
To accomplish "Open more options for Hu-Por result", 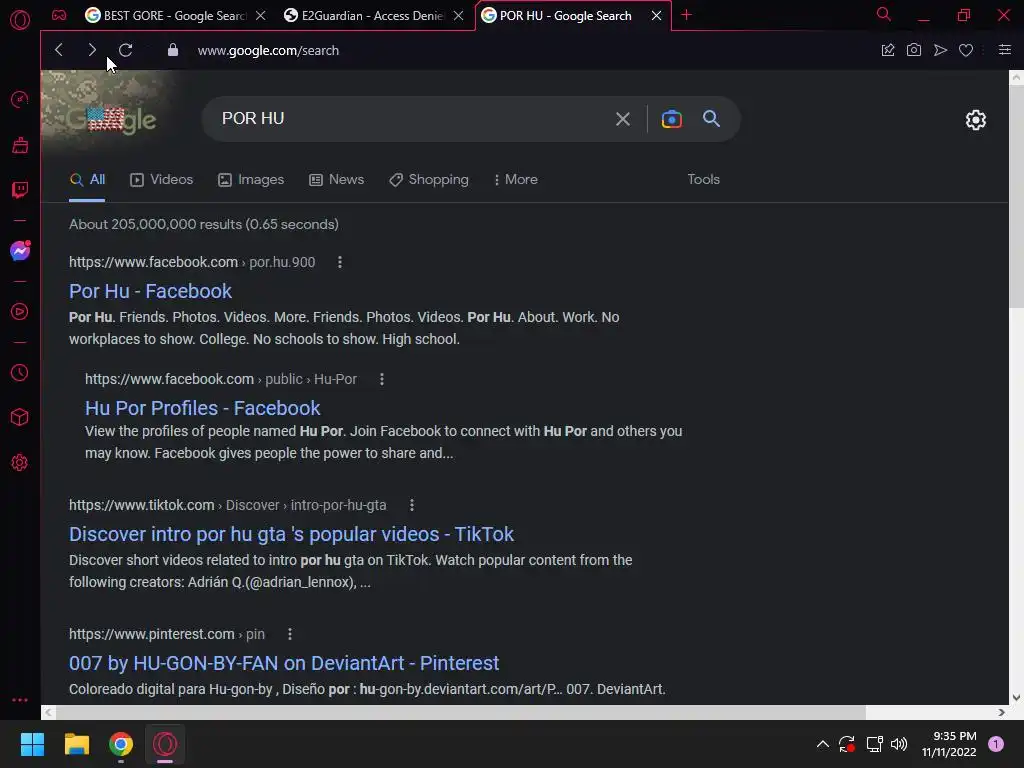I will pos(382,379).
